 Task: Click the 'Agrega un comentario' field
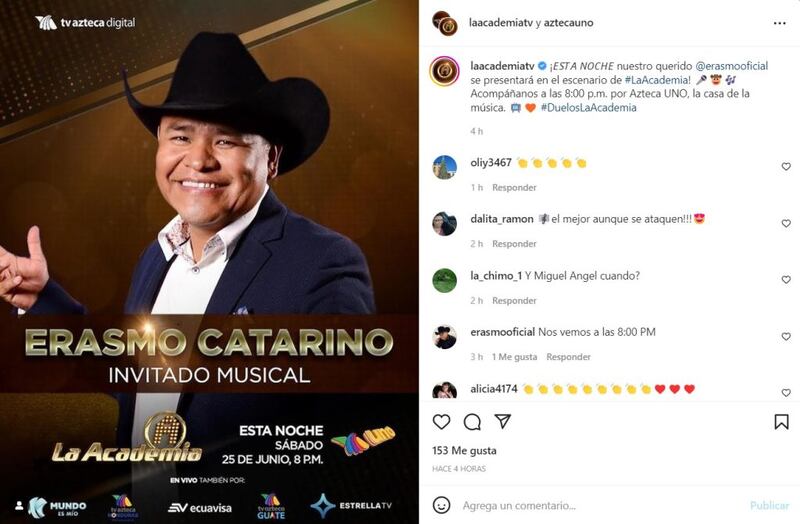pyautogui.click(x=597, y=506)
